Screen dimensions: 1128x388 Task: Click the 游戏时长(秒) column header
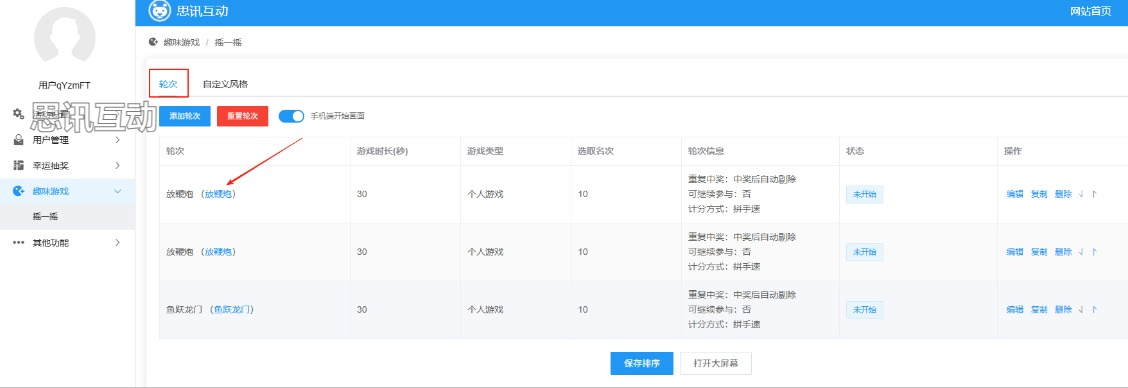tap(383, 152)
